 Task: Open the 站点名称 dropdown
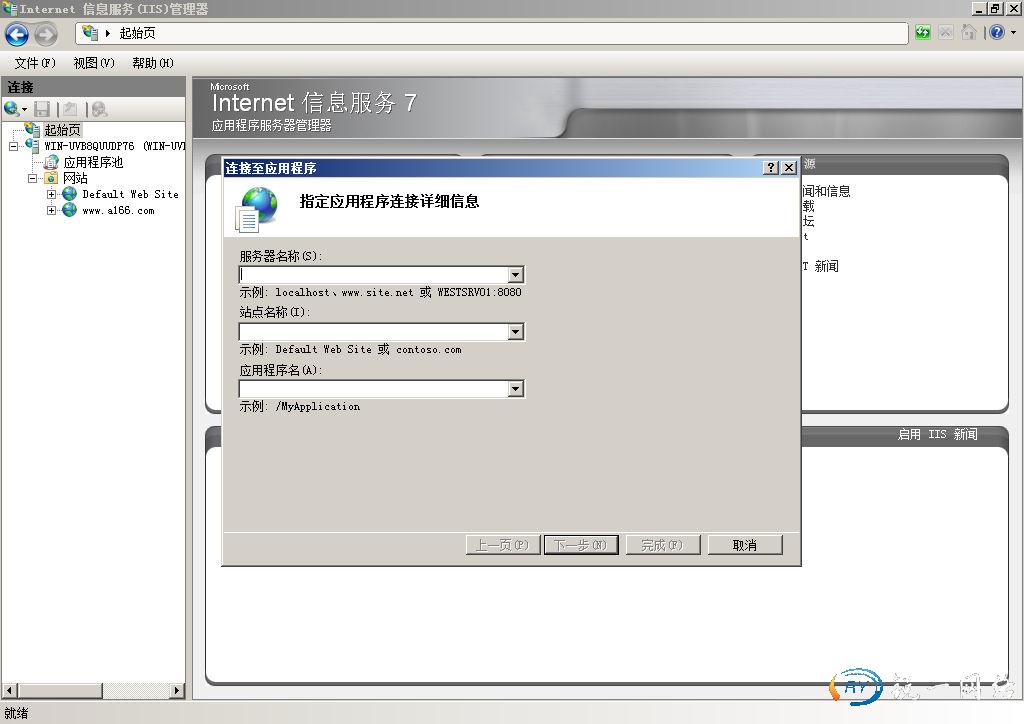point(514,331)
